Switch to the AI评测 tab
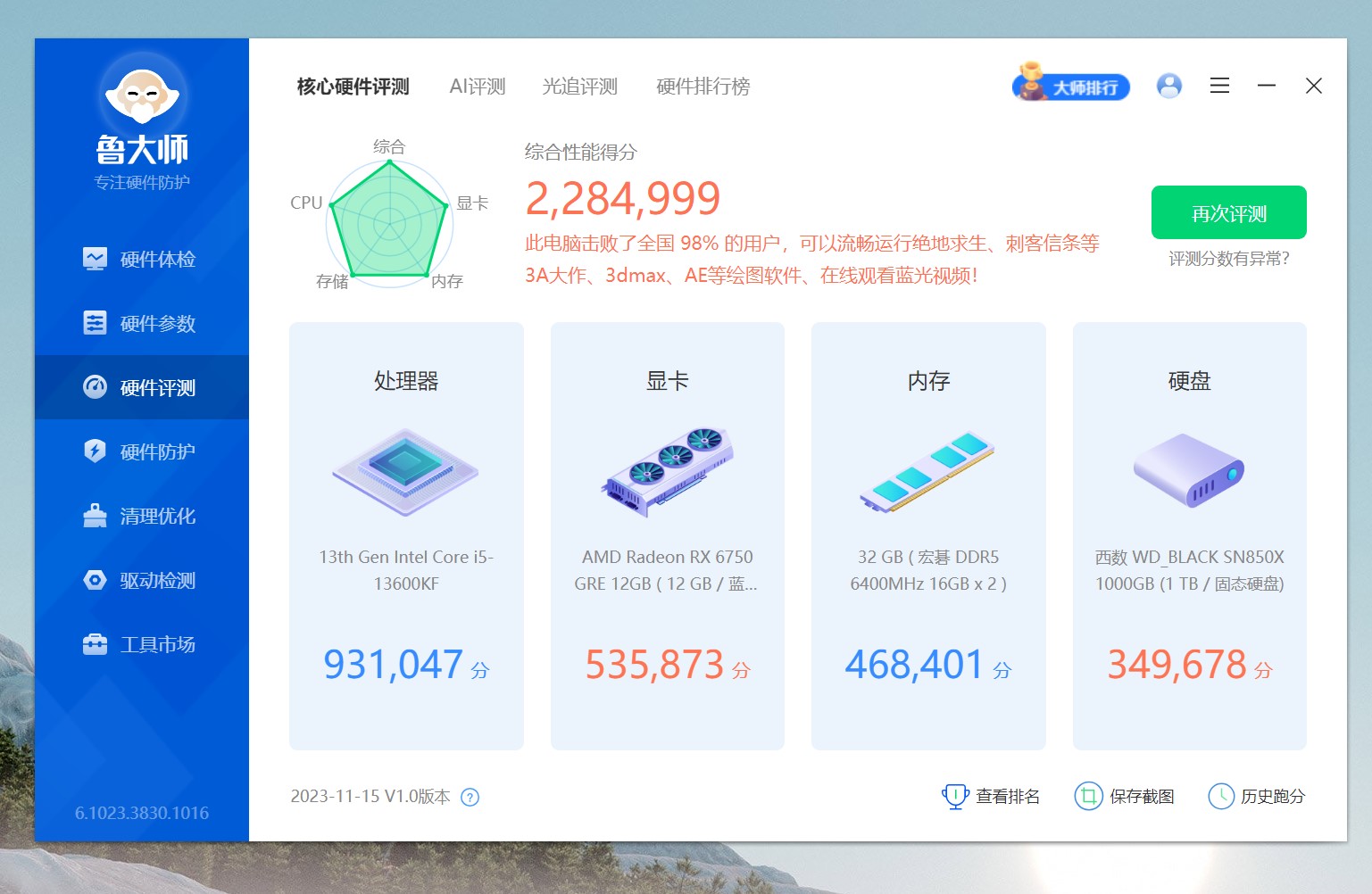This screenshot has height=894, width=1372. (x=478, y=87)
